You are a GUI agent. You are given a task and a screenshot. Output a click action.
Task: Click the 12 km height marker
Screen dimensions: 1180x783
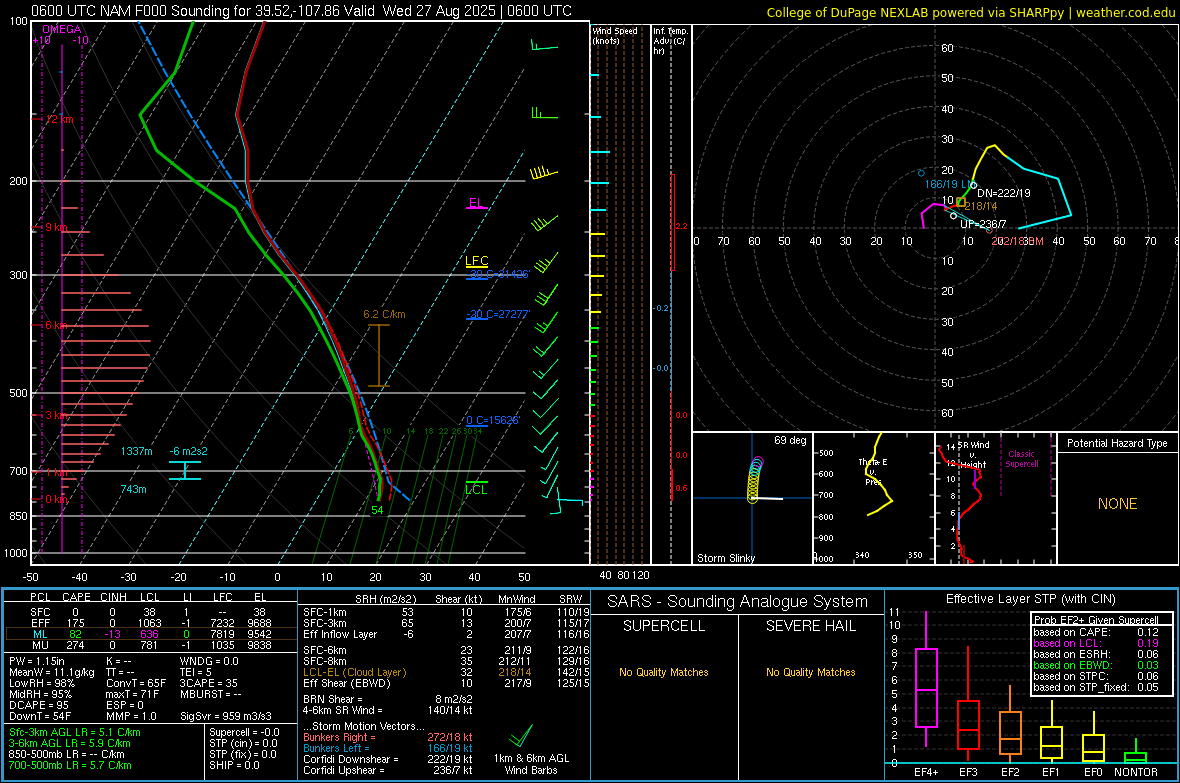pos(59,119)
